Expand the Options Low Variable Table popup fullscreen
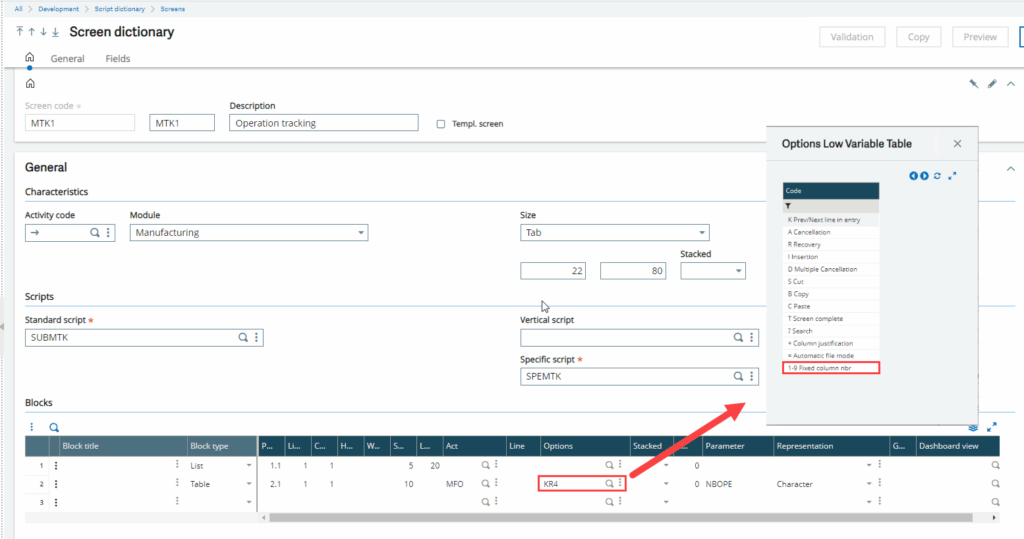The height and width of the screenshot is (539, 1024). (x=952, y=176)
